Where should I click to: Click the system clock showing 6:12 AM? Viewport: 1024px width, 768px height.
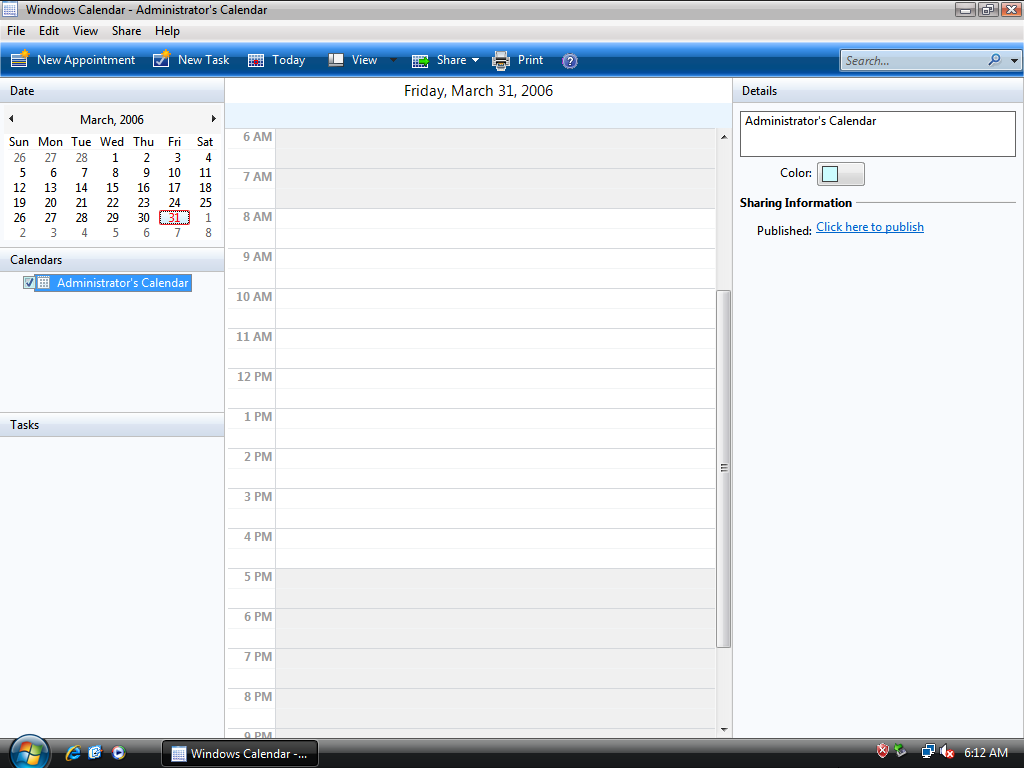pos(985,752)
